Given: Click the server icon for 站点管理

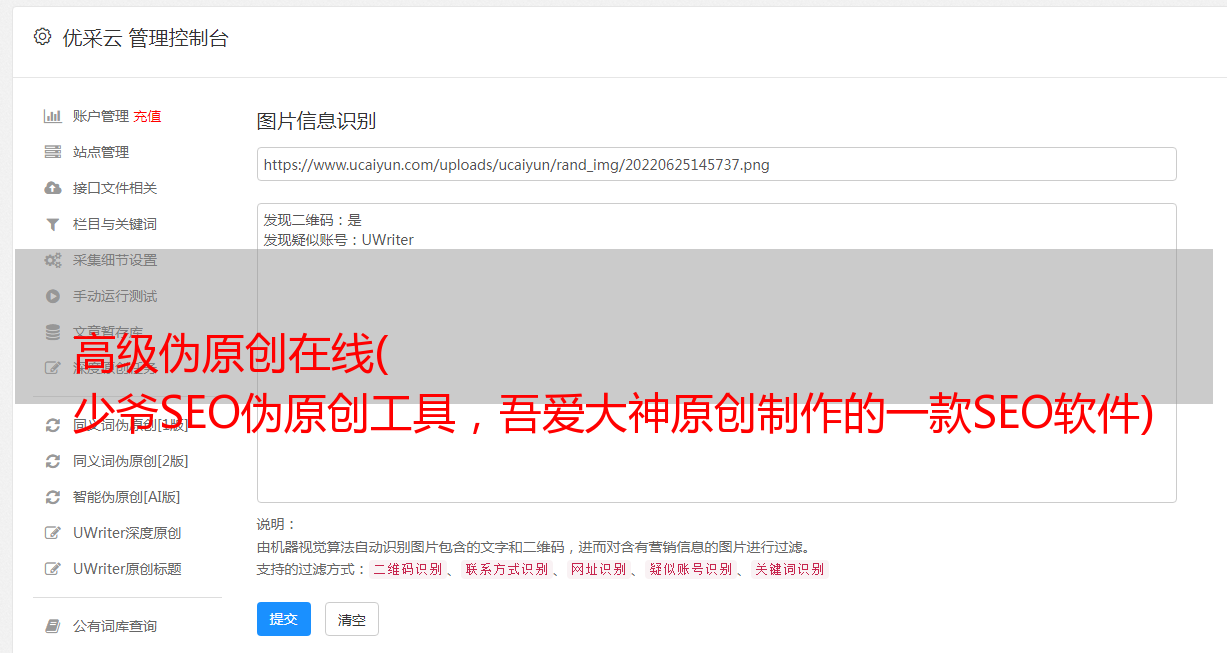Looking at the screenshot, I should 53,152.
